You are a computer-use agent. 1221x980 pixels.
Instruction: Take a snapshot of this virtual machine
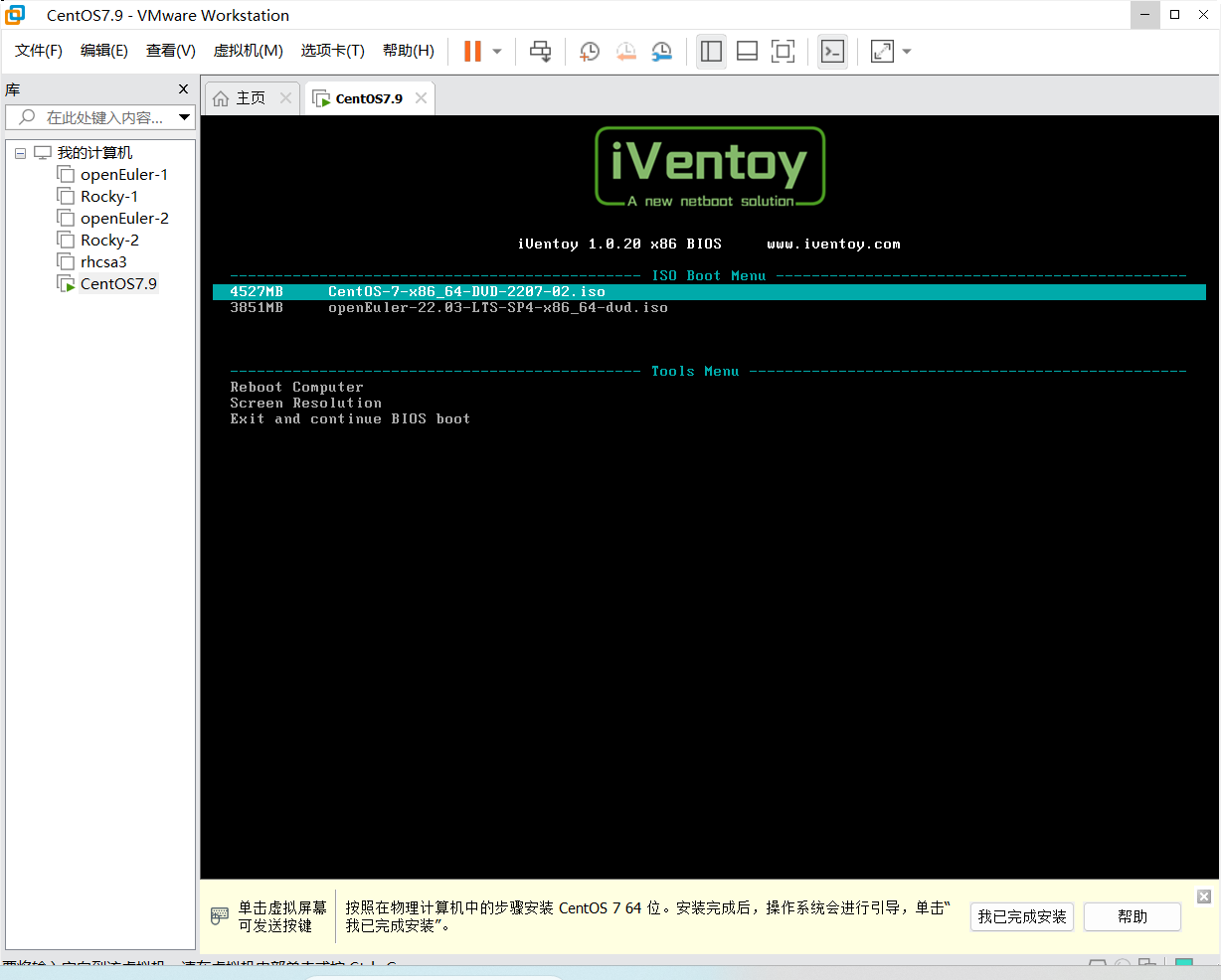pos(590,51)
